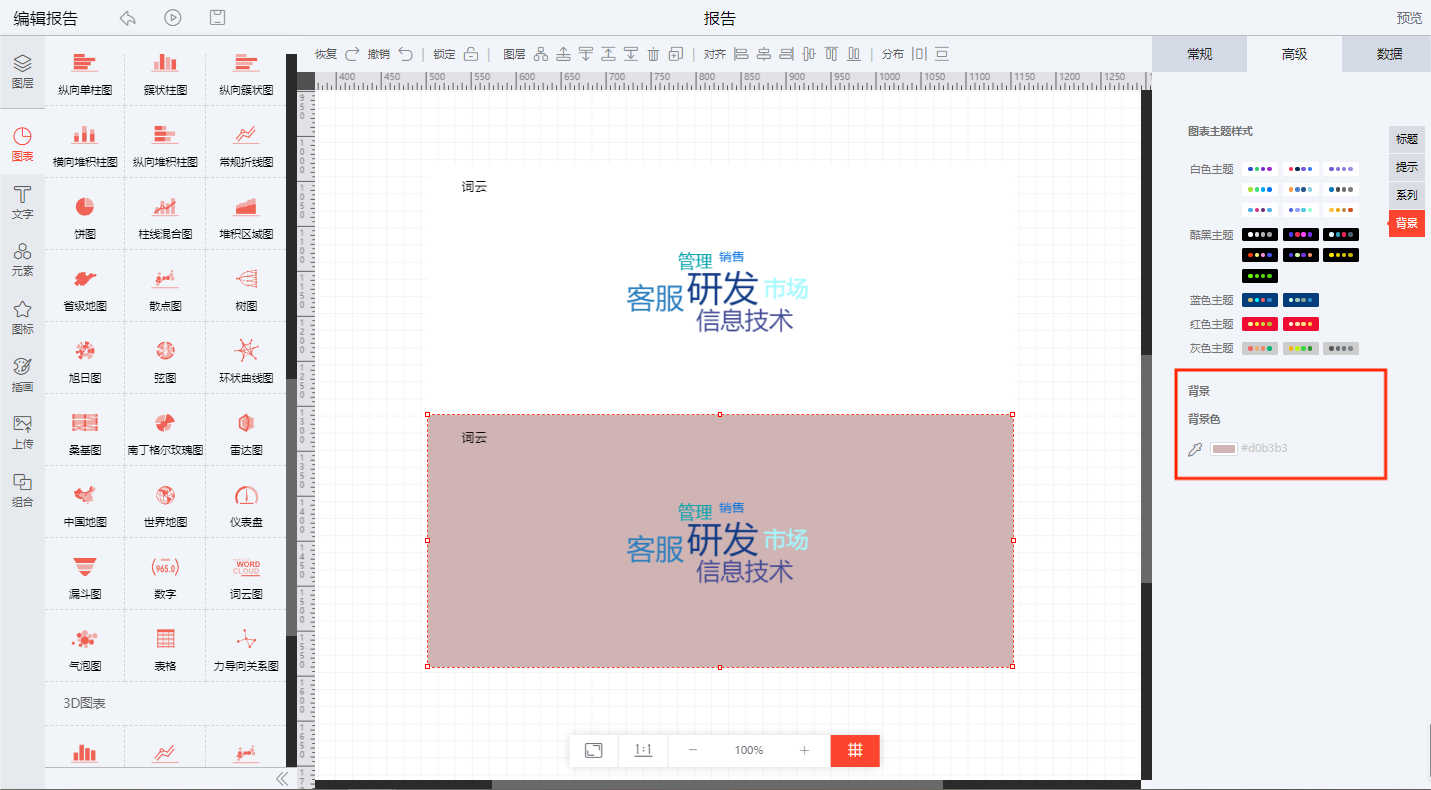The image size is (1431, 790).
Task: Open the 组合 combination sidebar section
Action: click(x=22, y=489)
